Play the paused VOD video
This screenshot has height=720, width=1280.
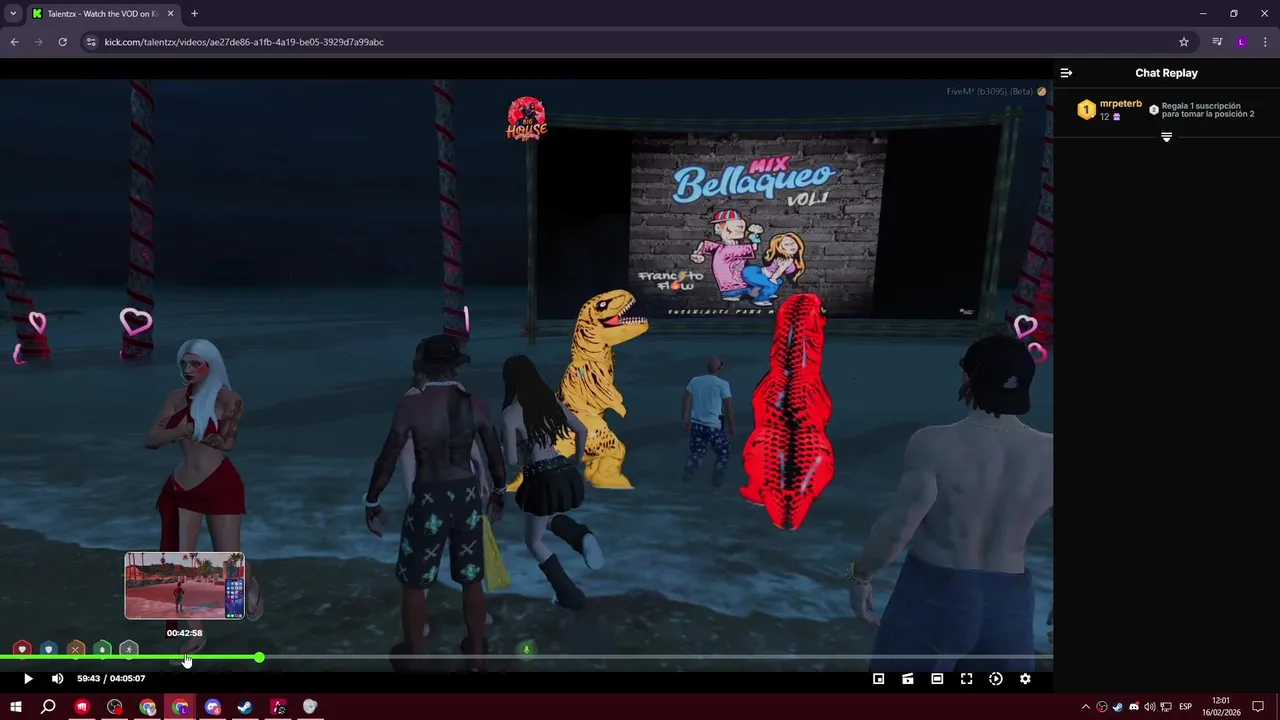[x=28, y=679]
